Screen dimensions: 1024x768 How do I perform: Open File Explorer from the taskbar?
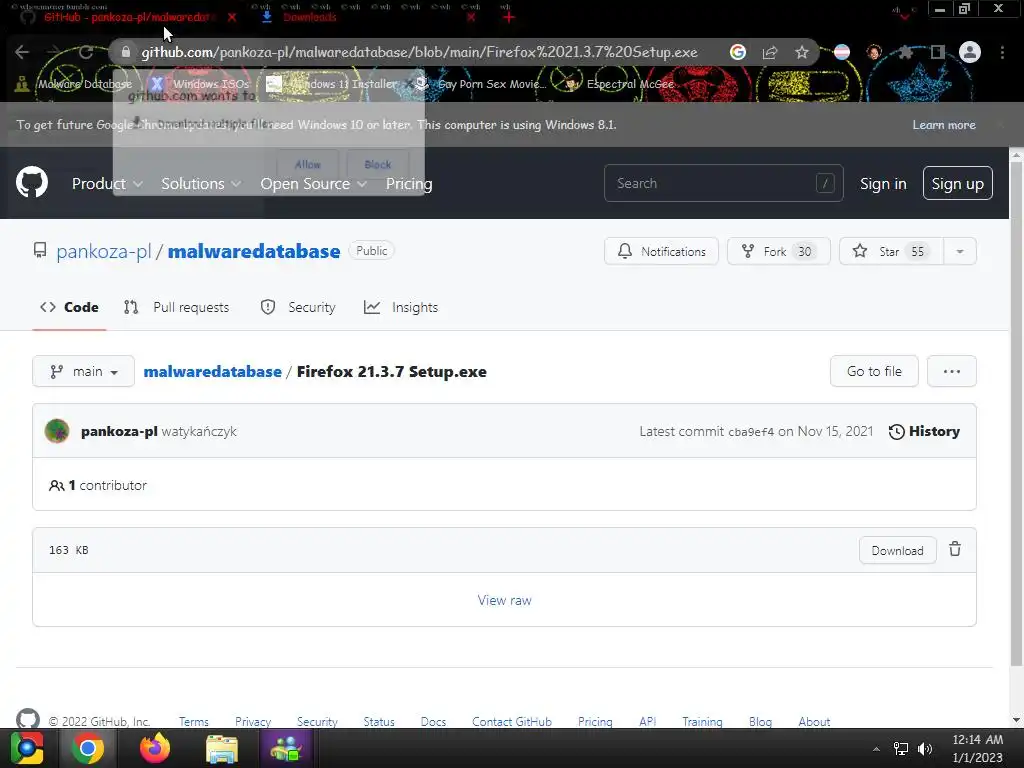click(222, 748)
